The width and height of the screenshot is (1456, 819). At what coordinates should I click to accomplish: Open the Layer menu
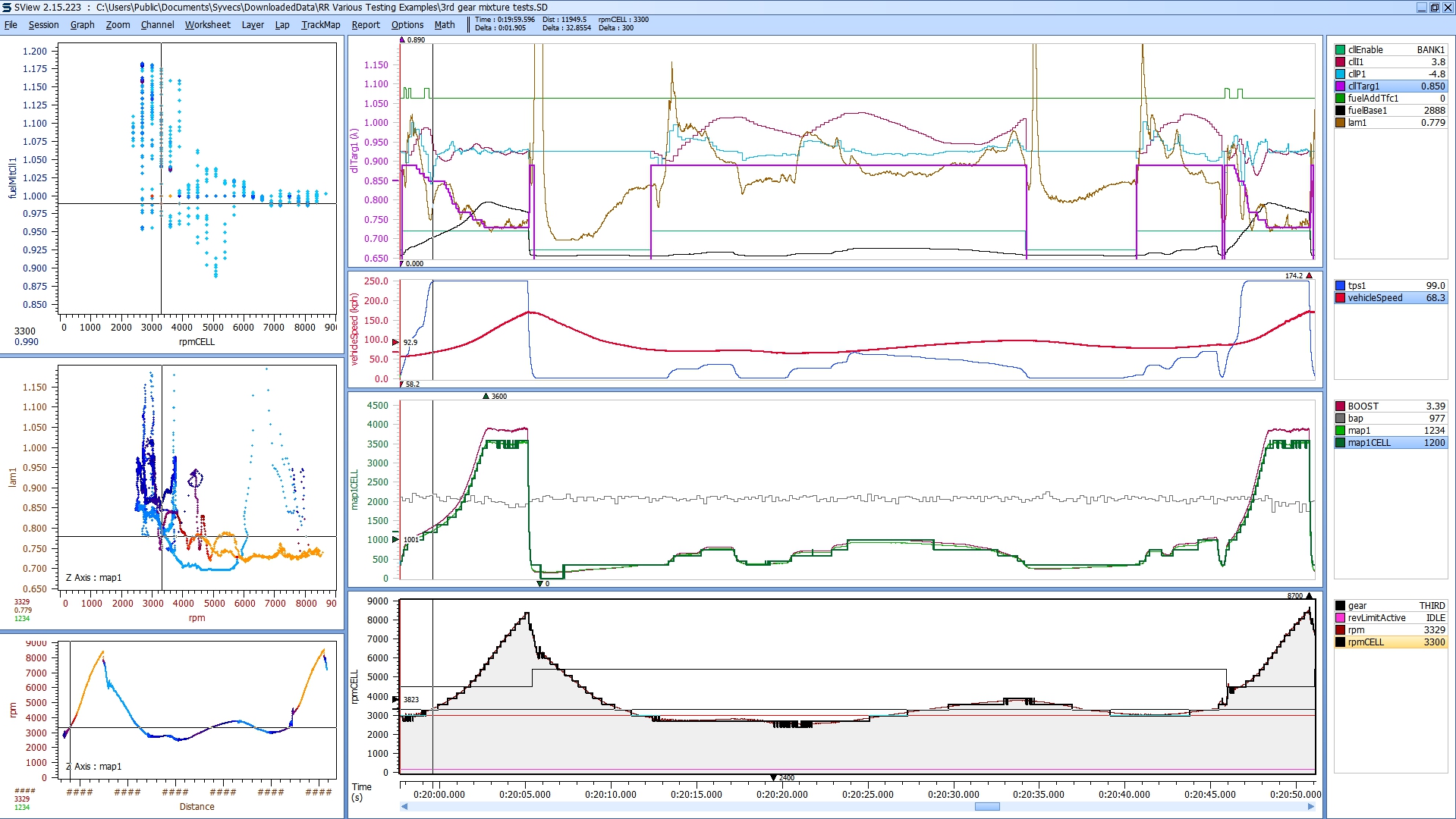point(253,24)
